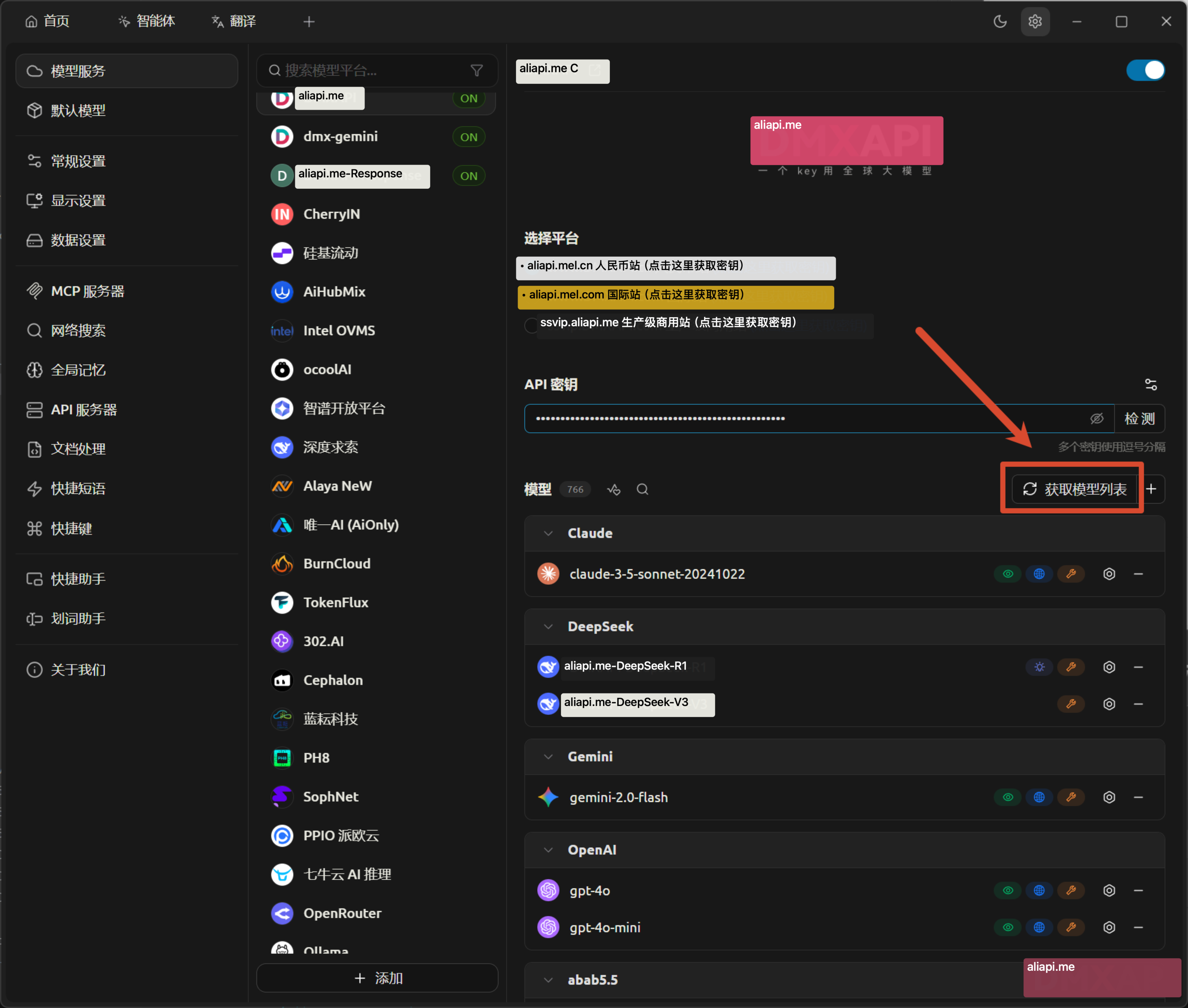Screen dimensions: 1188x1008
Task: Toggle dark mode with the moon icon
Action: tap(1000, 22)
